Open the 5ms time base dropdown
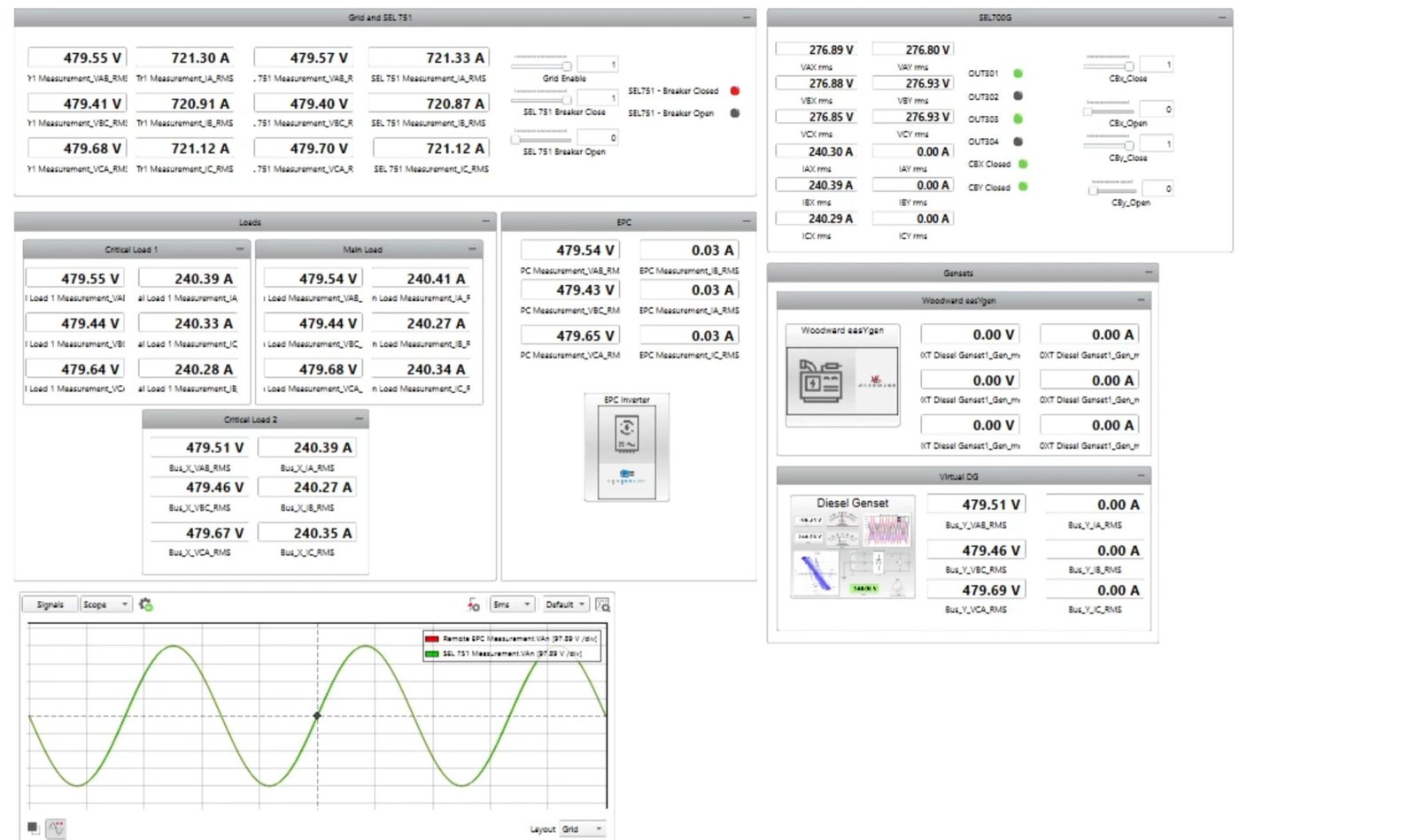The width and height of the screenshot is (1417, 840). point(512,605)
